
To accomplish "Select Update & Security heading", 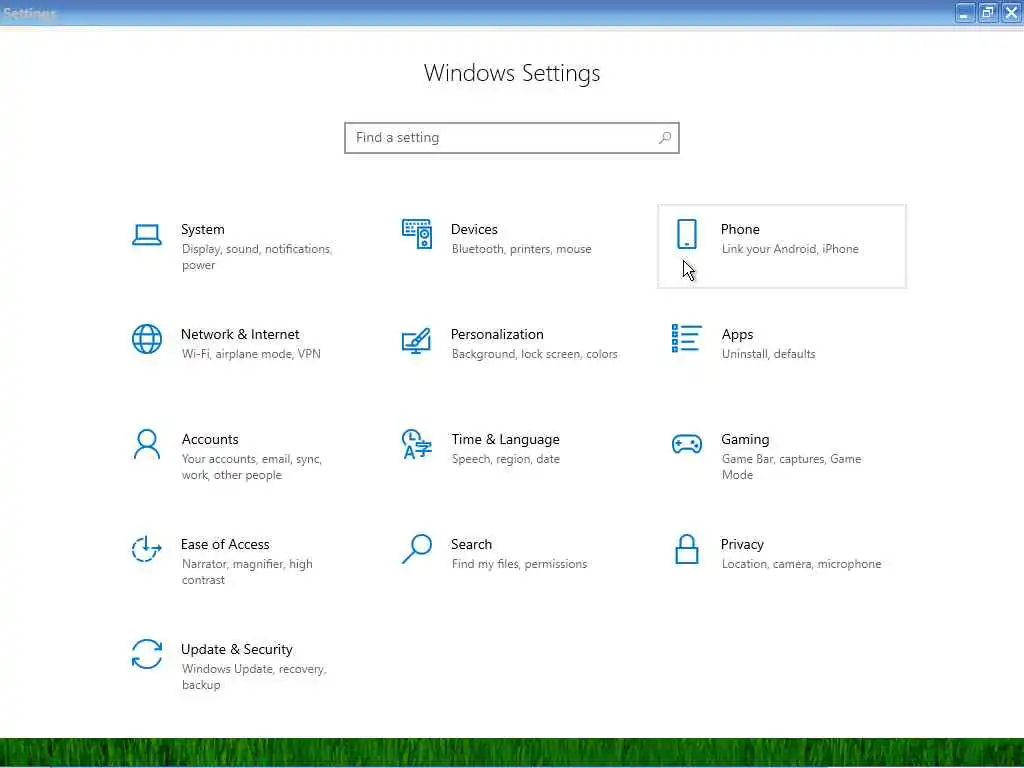I will click(236, 650).
